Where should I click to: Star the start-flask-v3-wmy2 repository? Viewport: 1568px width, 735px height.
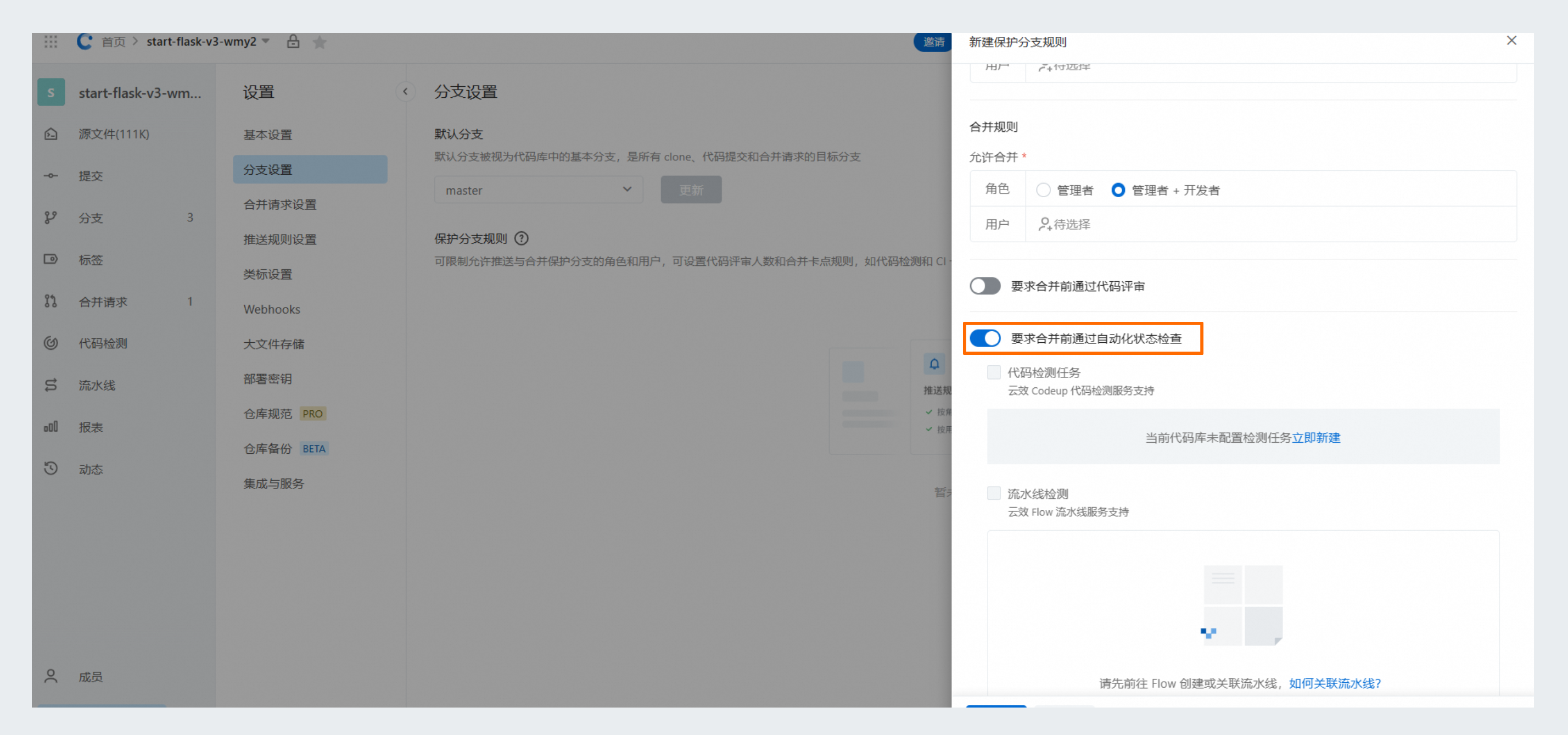(320, 42)
